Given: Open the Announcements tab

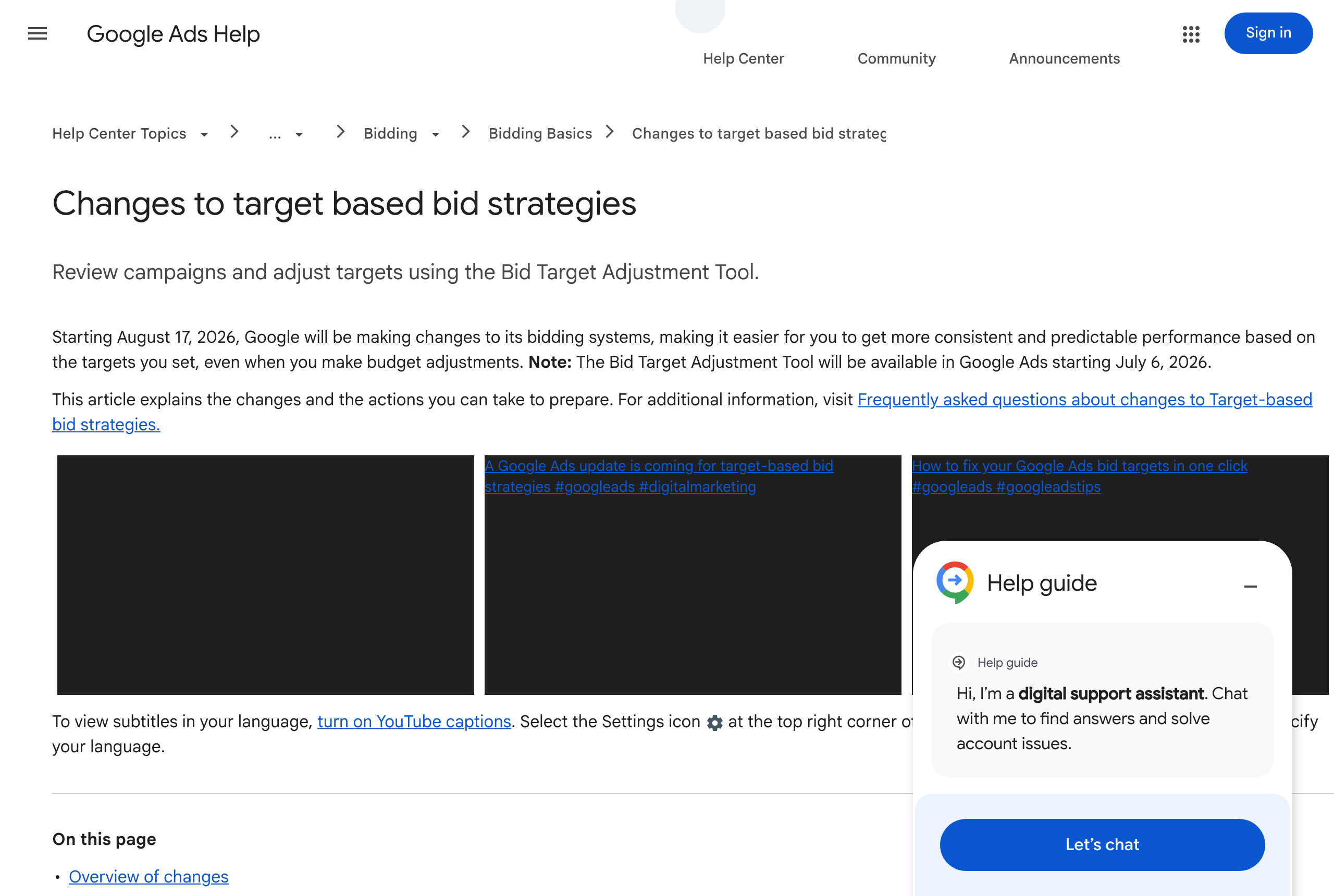Looking at the screenshot, I should pos(1064,58).
